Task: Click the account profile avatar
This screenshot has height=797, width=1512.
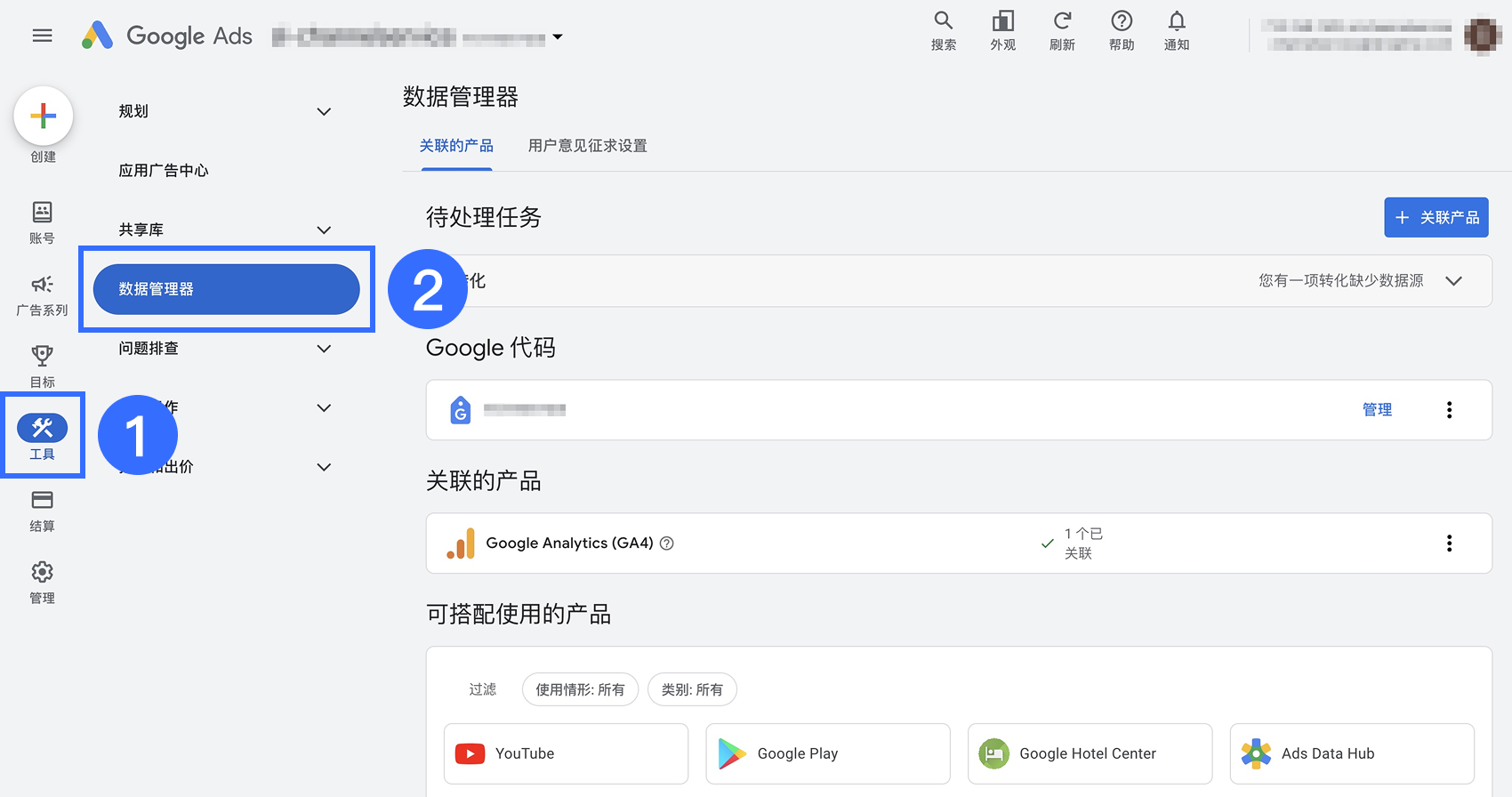Action: (1483, 36)
